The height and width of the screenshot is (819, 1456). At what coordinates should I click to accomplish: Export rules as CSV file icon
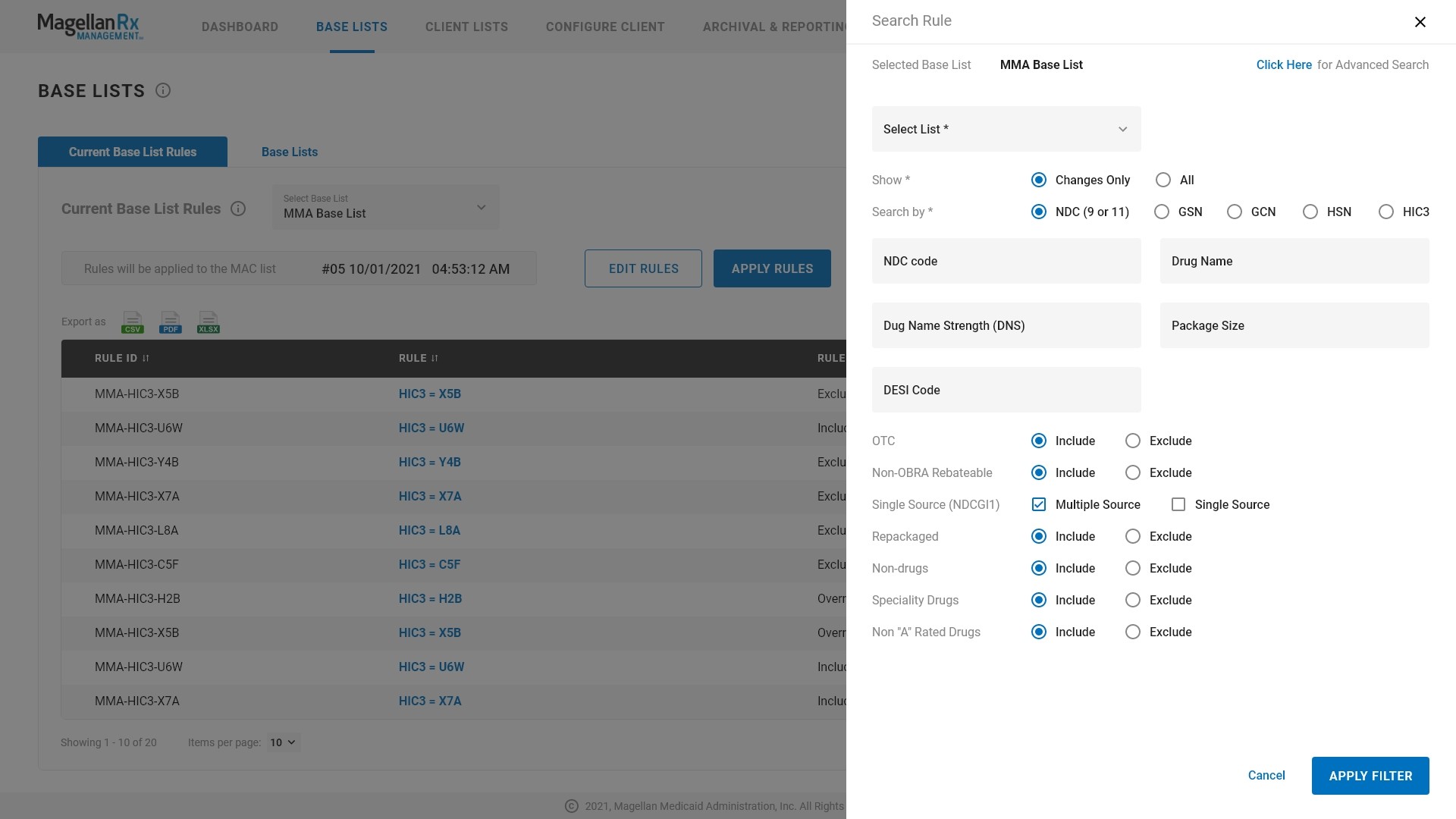[132, 322]
